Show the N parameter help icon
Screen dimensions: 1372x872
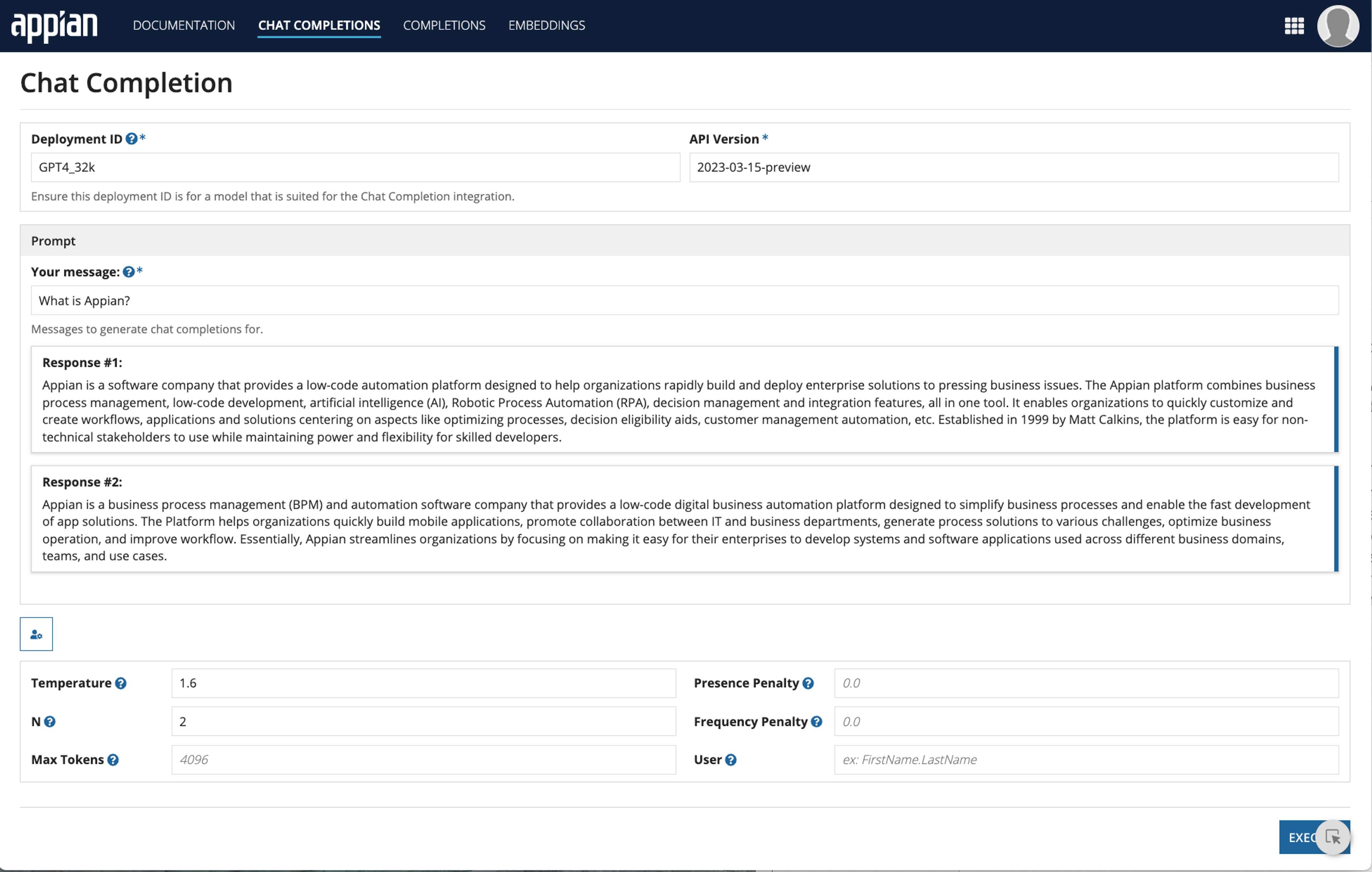pos(50,722)
